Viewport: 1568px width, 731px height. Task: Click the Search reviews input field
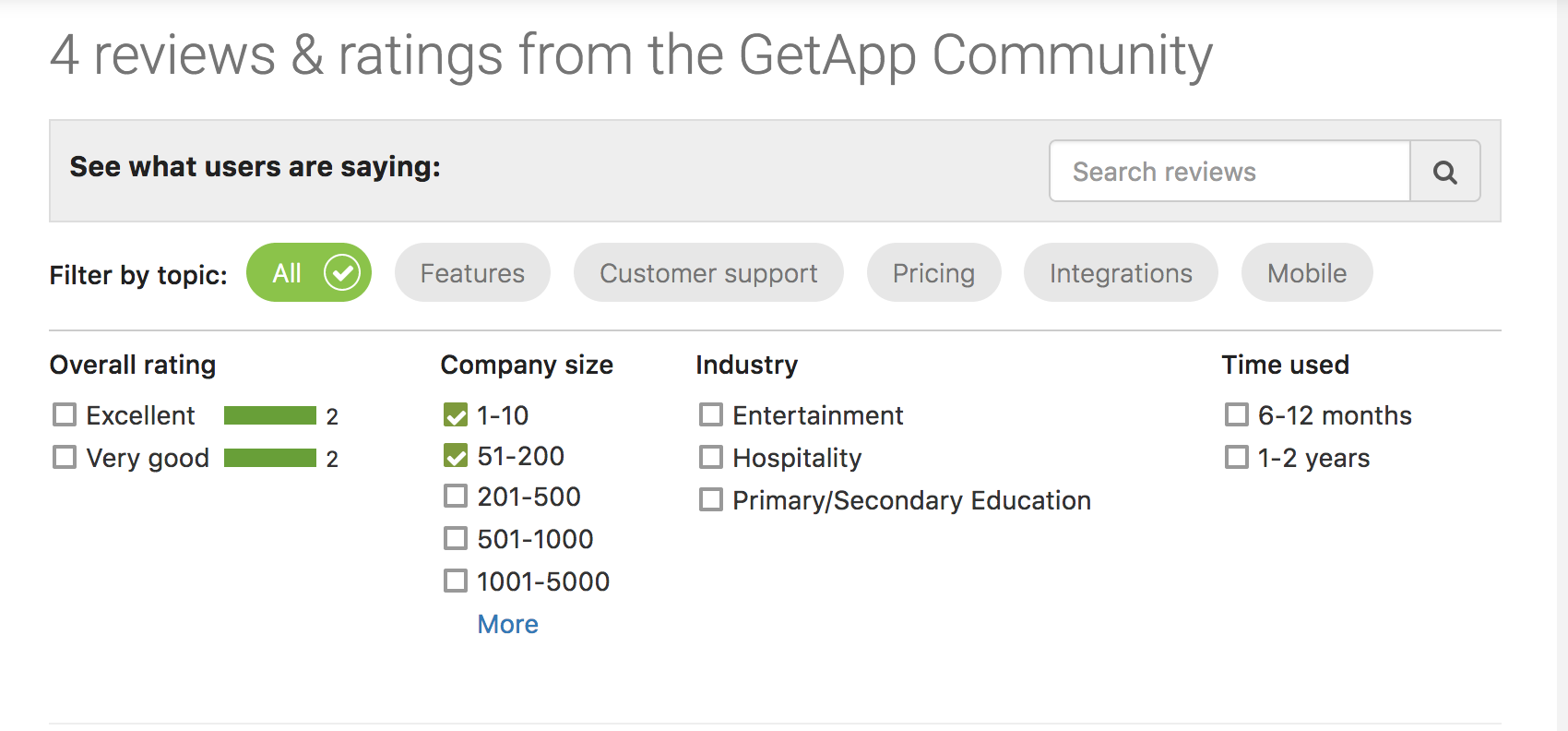point(1227,171)
